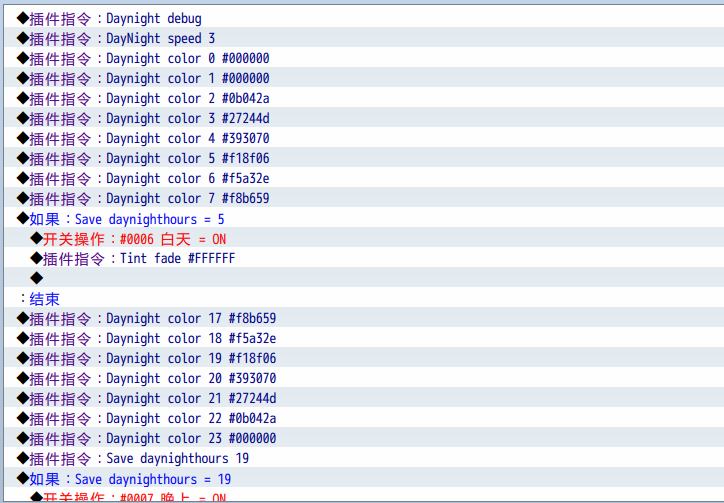Viewport: 724px width, 503px height.
Task: Choose the 'Daynight color 4 #393070' command
Action: click(364, 138)
